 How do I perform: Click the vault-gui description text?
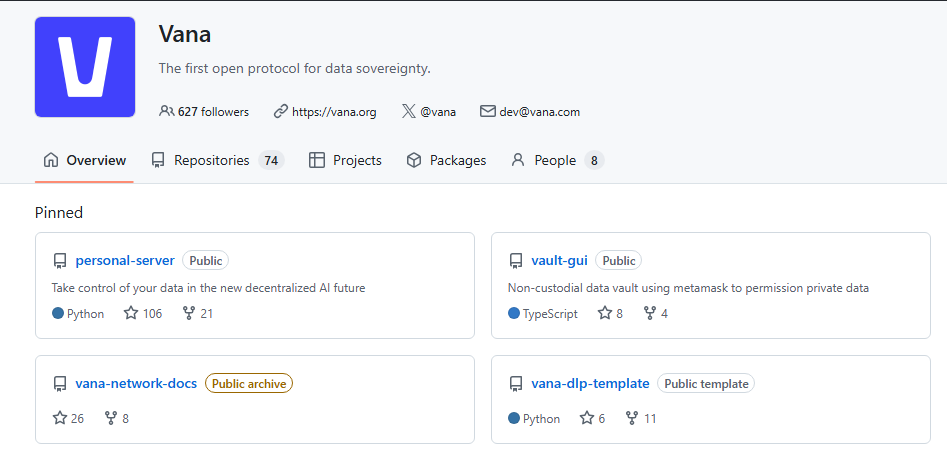[x=689, y=288]
